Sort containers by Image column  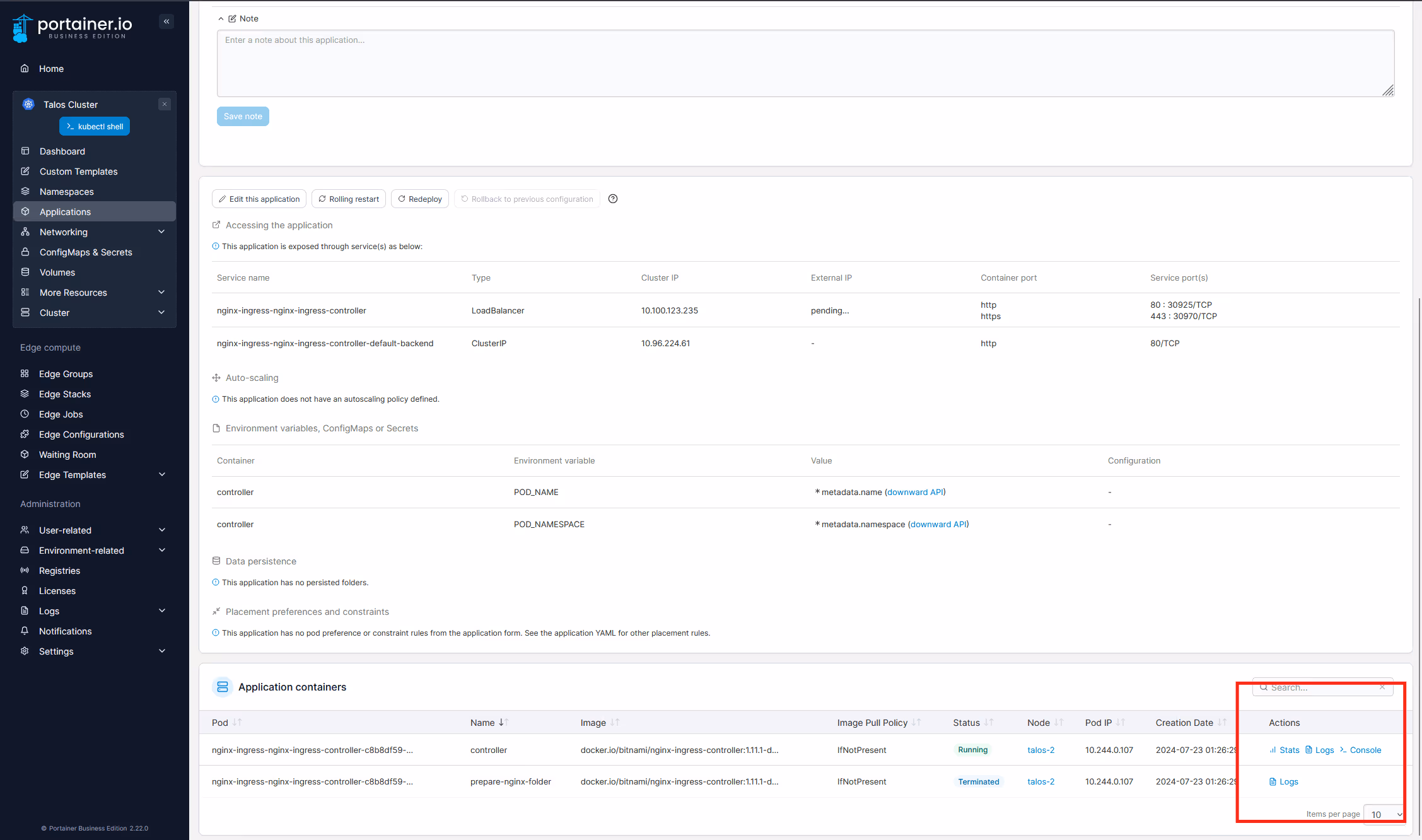(x=600, y=723)
